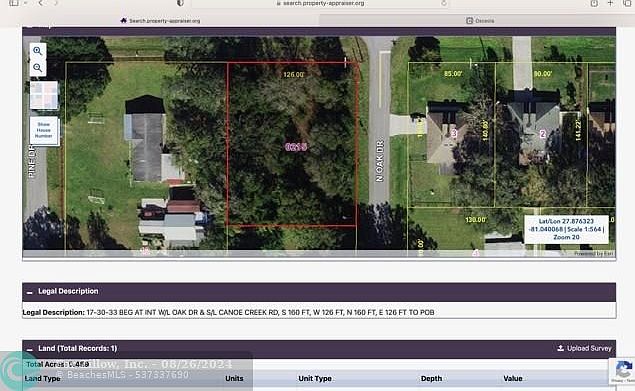Collapse the Legal Description section
This screenshot has height=391, width=635.
click(x=30, y=292)
